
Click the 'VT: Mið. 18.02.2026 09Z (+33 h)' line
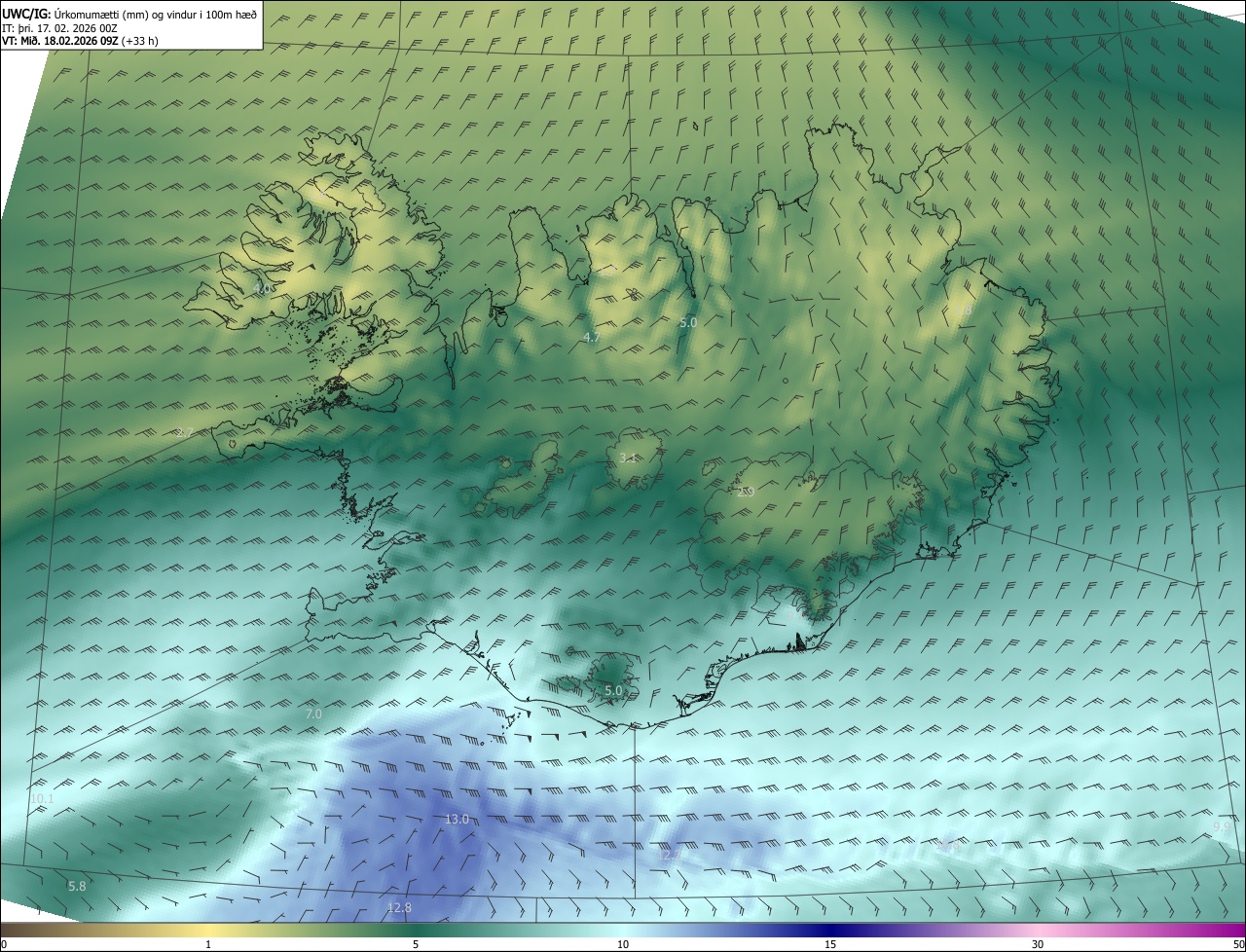80,41
